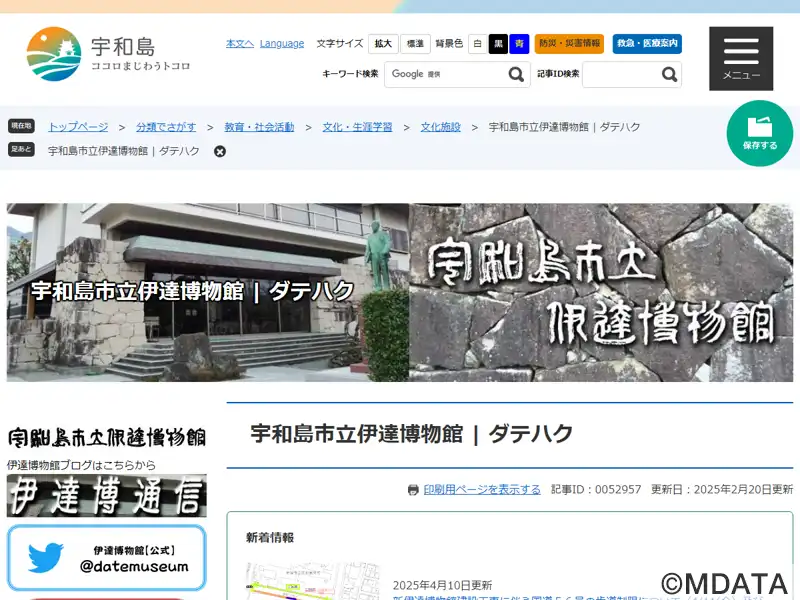Open the map thumbnail under 新着情報
Viewport: 800px width, 600px height.
coord(312,581)
